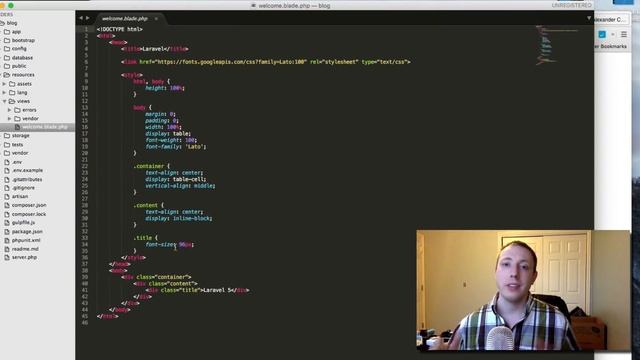
Task: Click the font-size value on line 34
Action: coord(185,244)
